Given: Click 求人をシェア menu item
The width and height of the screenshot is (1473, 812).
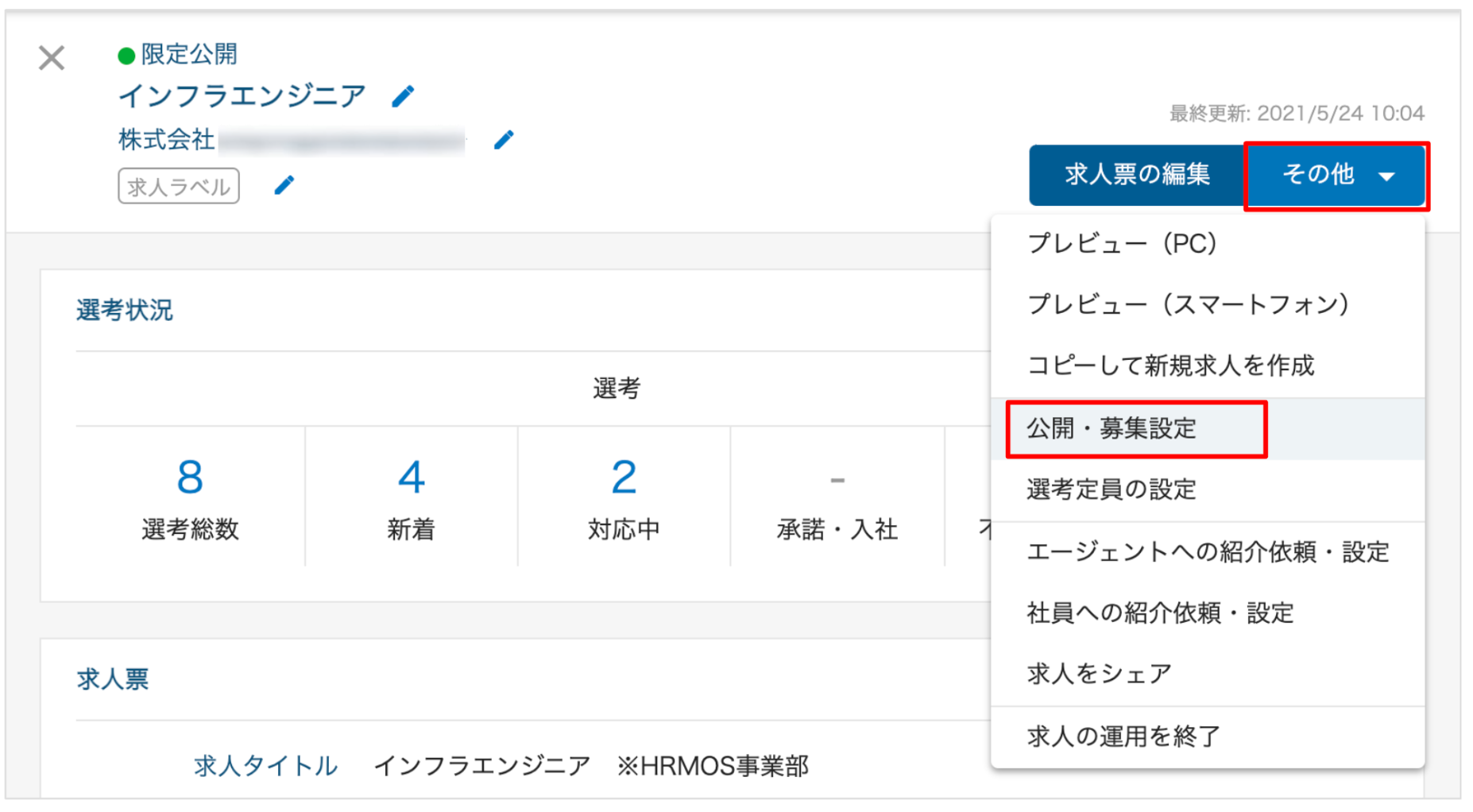Looking at the screenshot, I should click(x=1208, y=674).
